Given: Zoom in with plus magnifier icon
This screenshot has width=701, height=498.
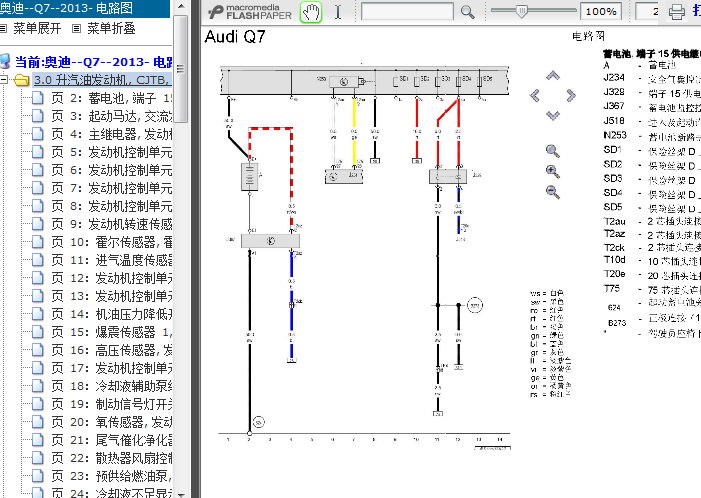Looking at the screenshot, I should pyautogui.click(x=553, y=171).
